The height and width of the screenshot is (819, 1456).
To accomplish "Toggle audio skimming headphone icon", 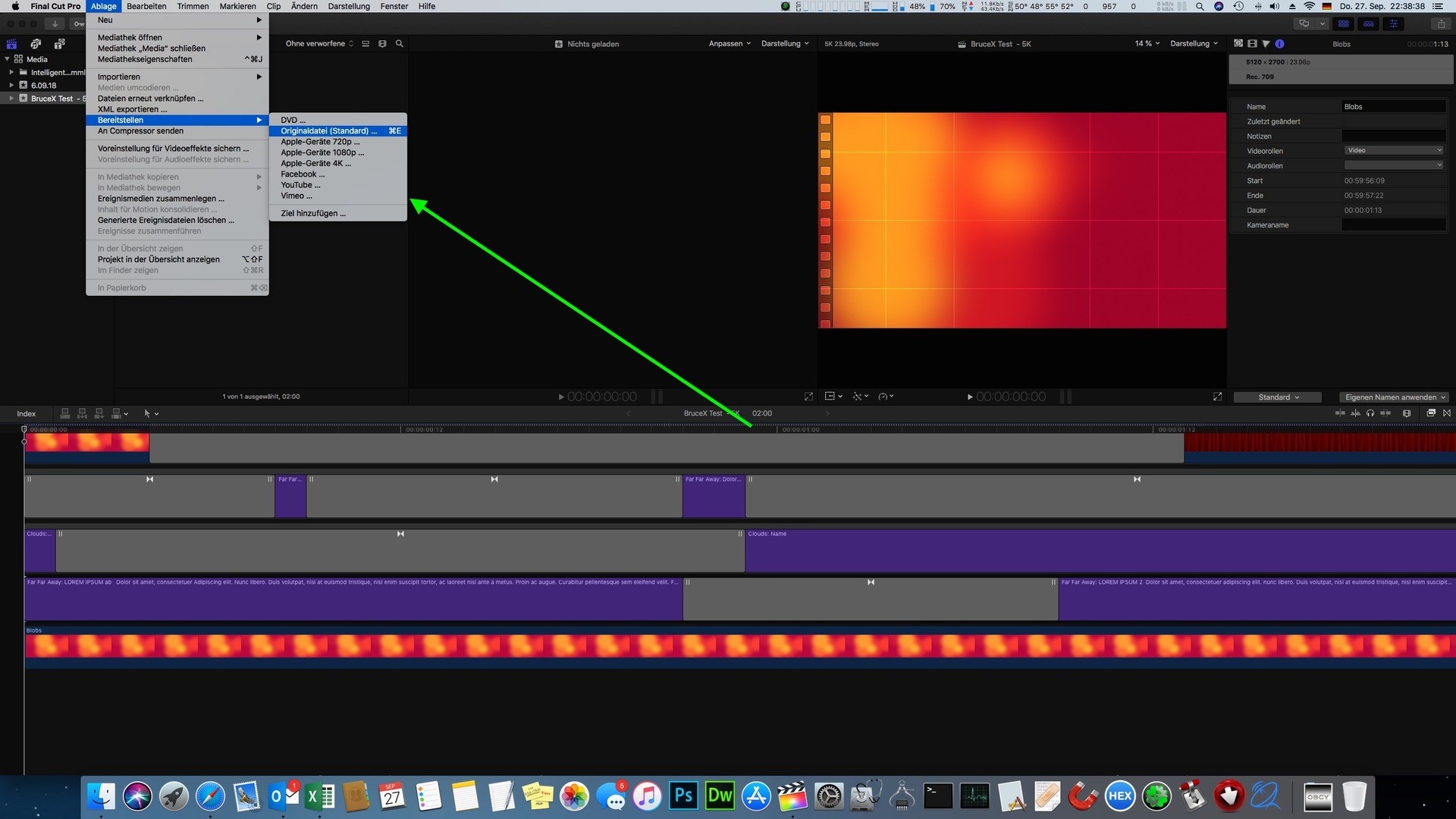I will [x=1370, y=413].
